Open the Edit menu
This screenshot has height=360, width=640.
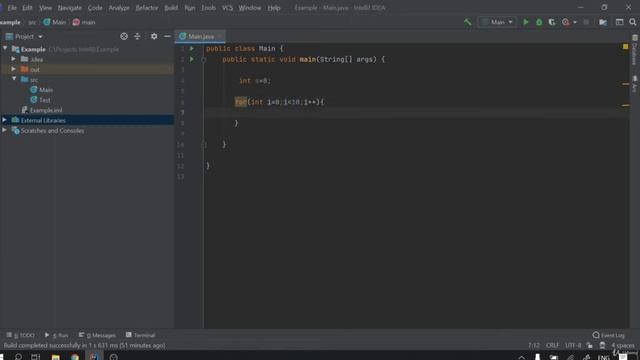pos(27,8)
